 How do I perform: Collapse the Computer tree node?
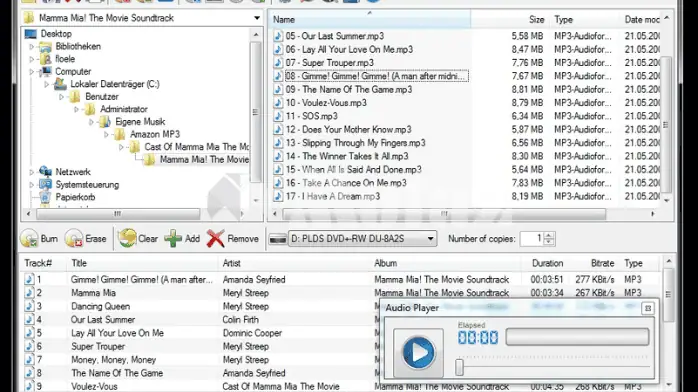(x=32, y=71)
